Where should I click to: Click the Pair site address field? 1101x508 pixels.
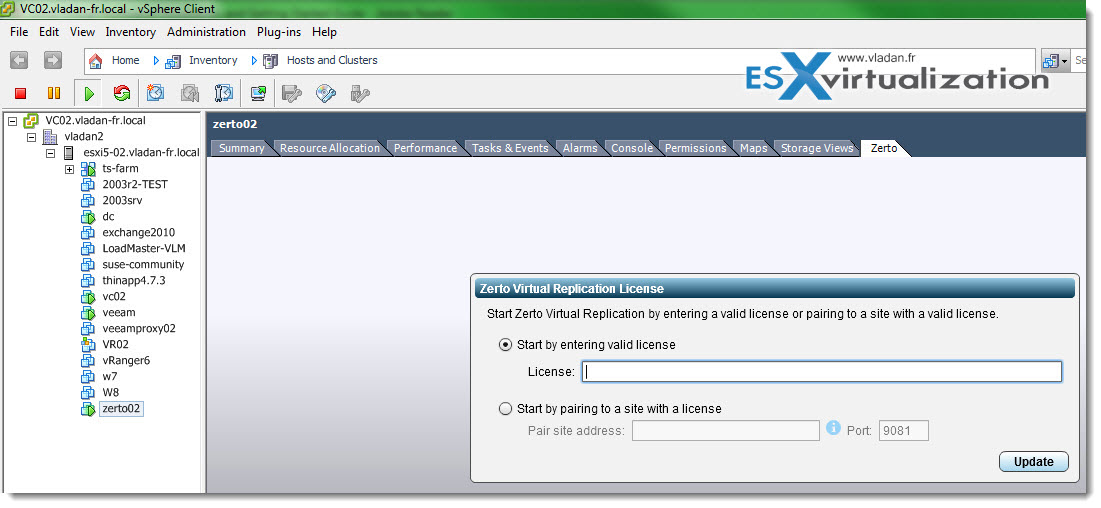click(725, 430)
